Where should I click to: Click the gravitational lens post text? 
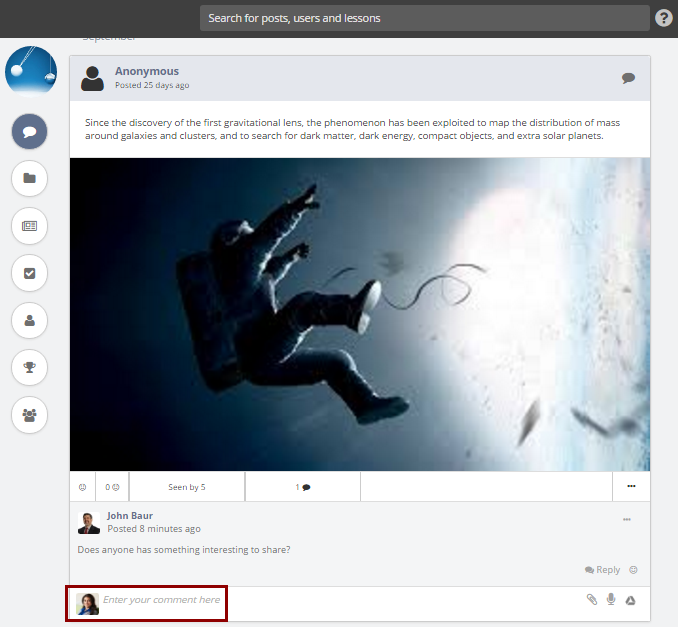coord(352,129)
